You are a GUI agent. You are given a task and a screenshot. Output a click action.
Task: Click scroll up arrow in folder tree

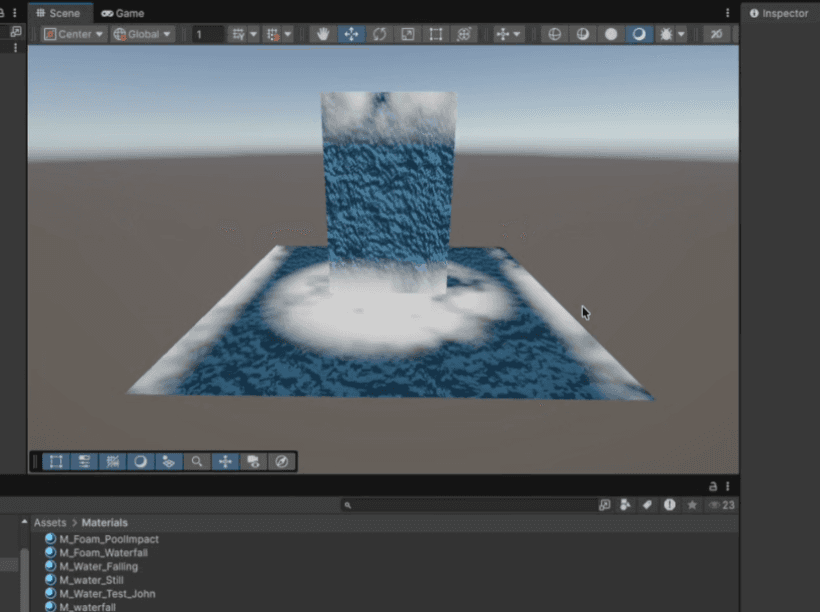(x=24, y=522)
